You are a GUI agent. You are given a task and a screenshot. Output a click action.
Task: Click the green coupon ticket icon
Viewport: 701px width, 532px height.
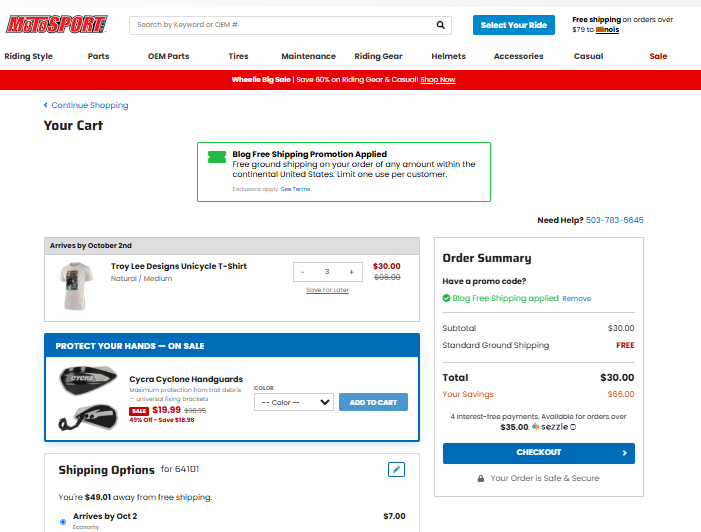pyautogui.click(x=217, y=157)
